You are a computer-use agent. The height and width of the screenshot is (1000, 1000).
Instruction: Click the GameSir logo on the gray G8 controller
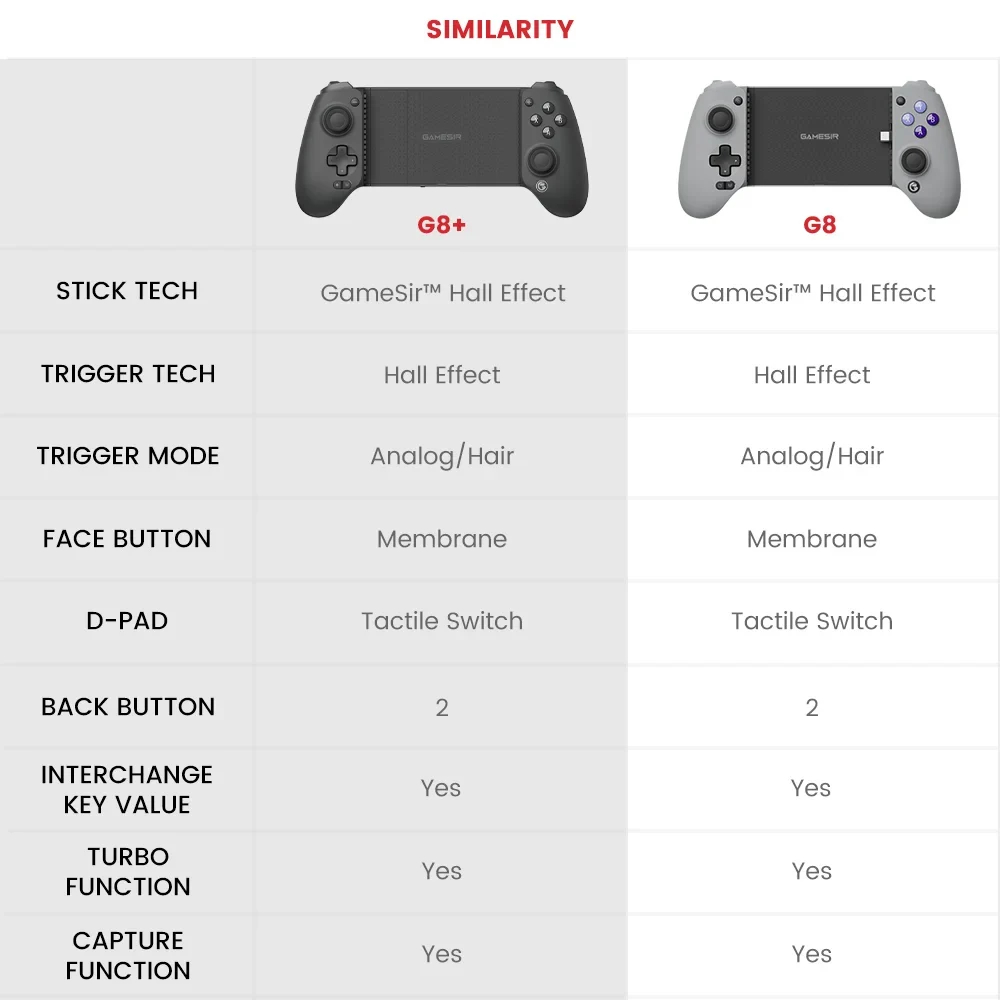click(x=818, y=137)
